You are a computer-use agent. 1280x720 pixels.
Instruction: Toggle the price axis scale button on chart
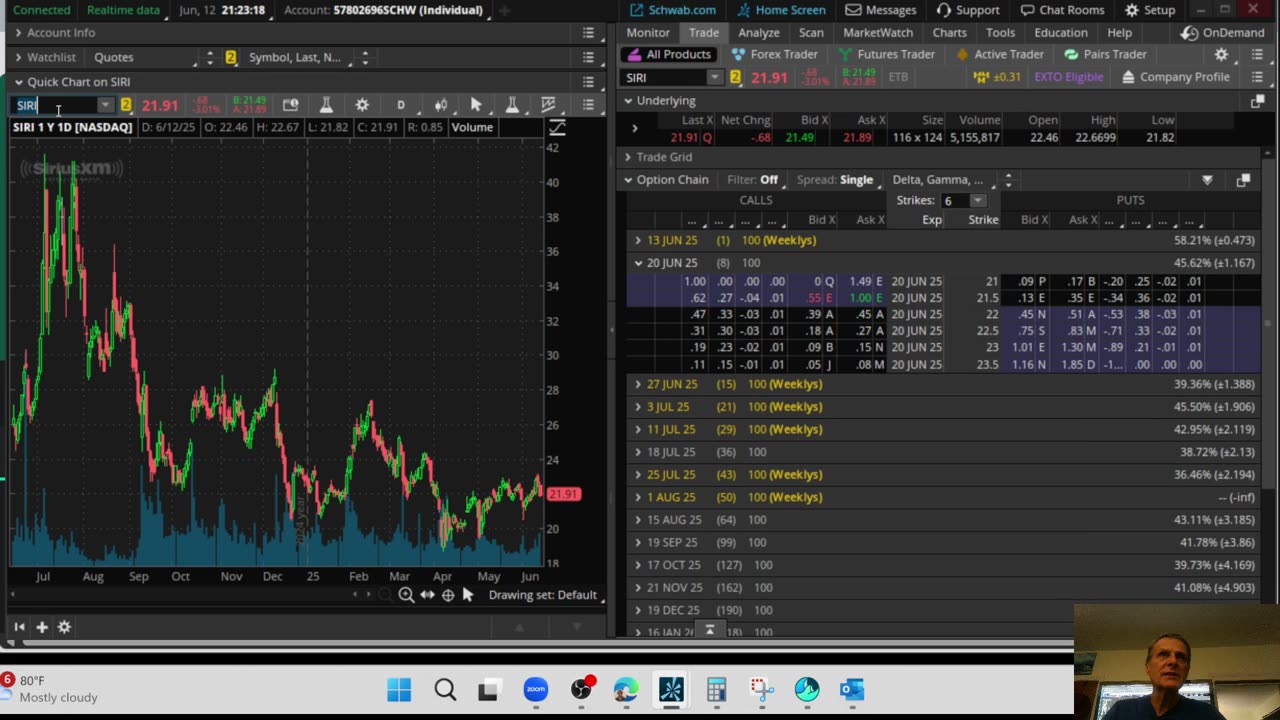click(557, 127)
